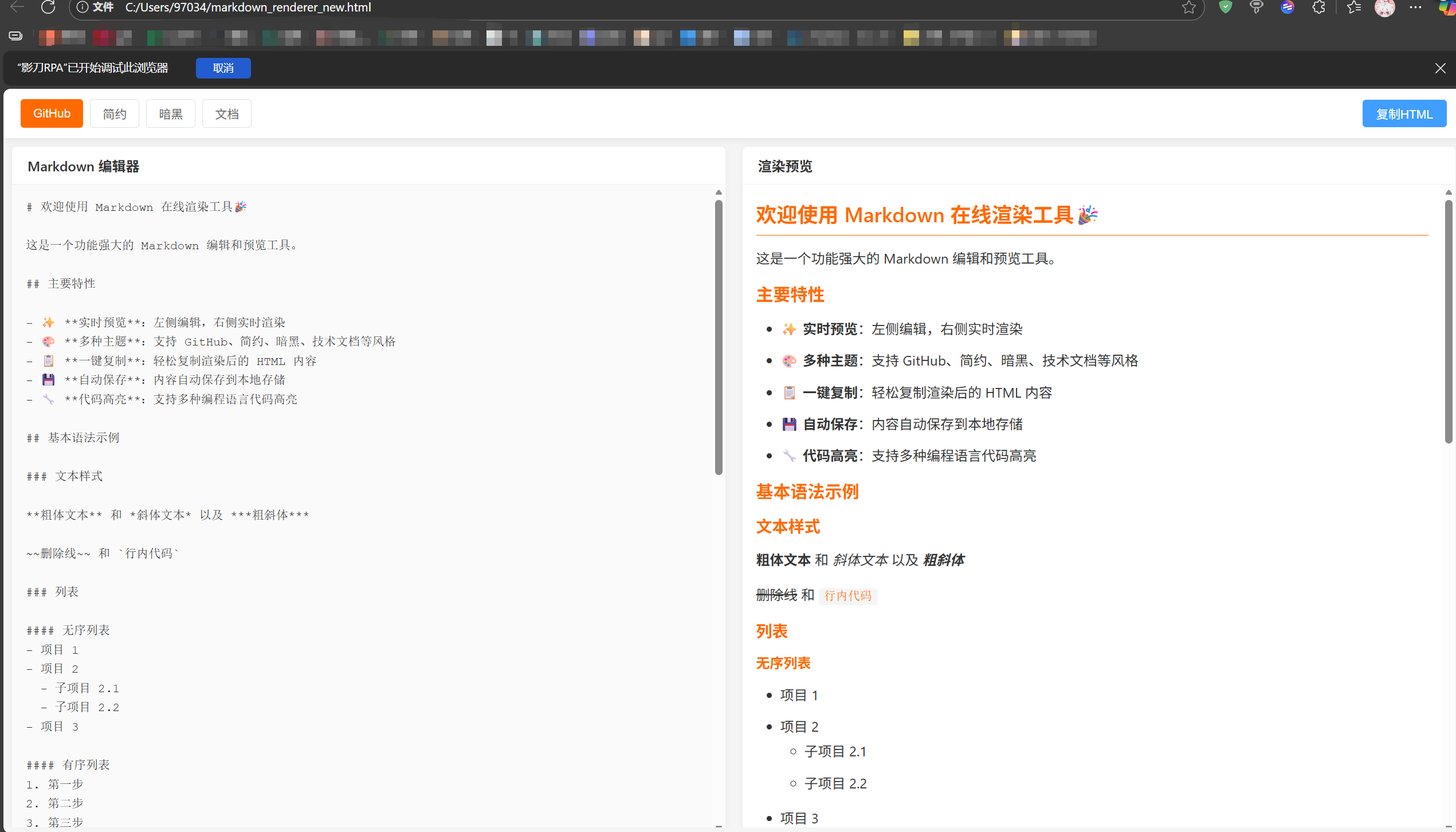The height and width of the screenshot is (832, 1456).
Task: Select the GitHub theme tab
Action: coord(51,113)
